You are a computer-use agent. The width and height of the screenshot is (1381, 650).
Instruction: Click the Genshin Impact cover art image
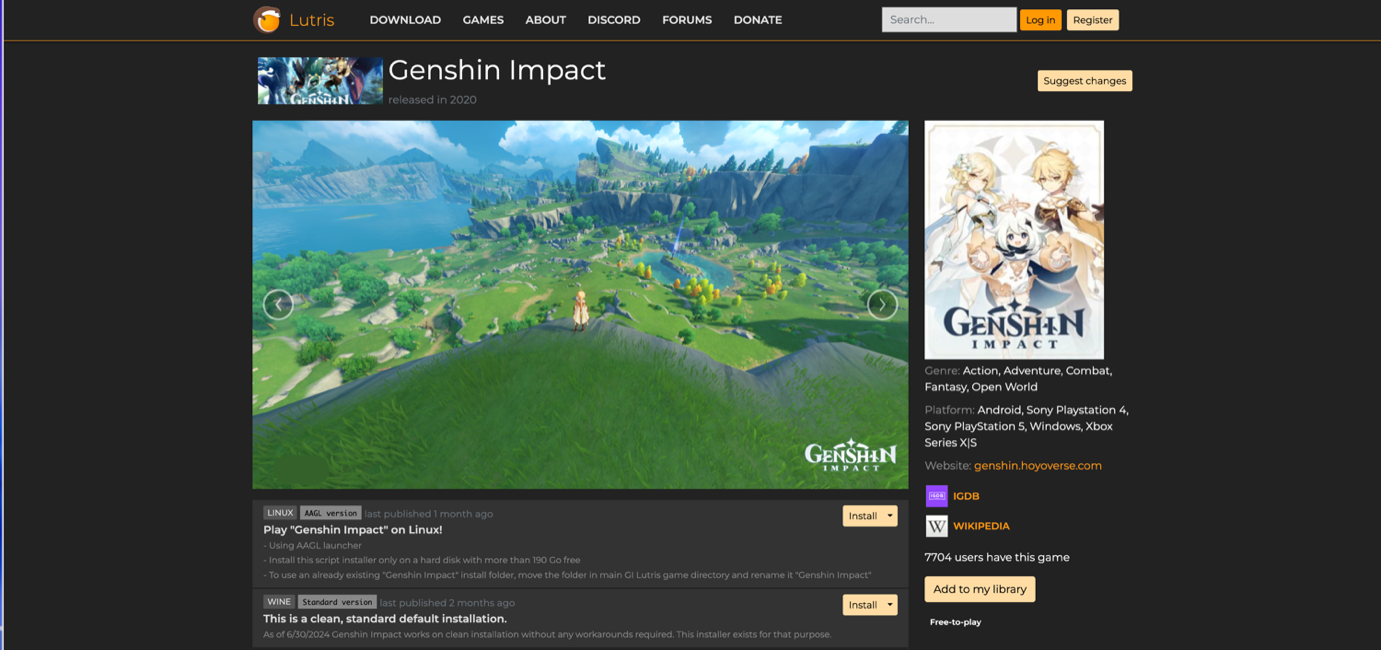(x=1014, y=240)
